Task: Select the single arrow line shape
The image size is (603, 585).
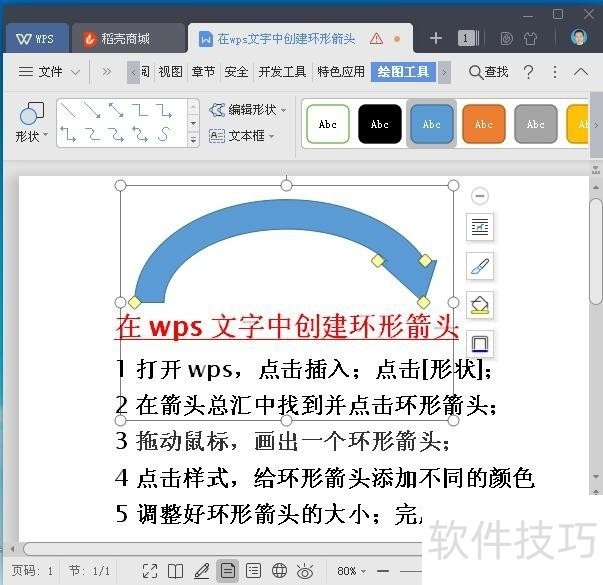Action: (x=92, y=111)
